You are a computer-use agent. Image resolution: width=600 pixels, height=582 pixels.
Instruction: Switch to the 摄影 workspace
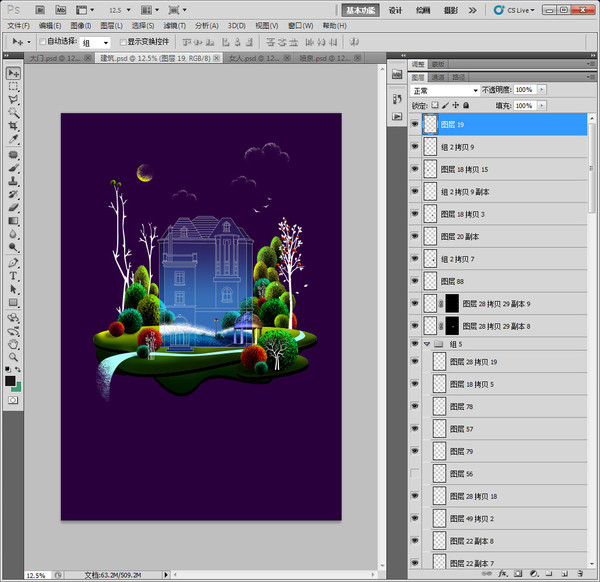451,10
